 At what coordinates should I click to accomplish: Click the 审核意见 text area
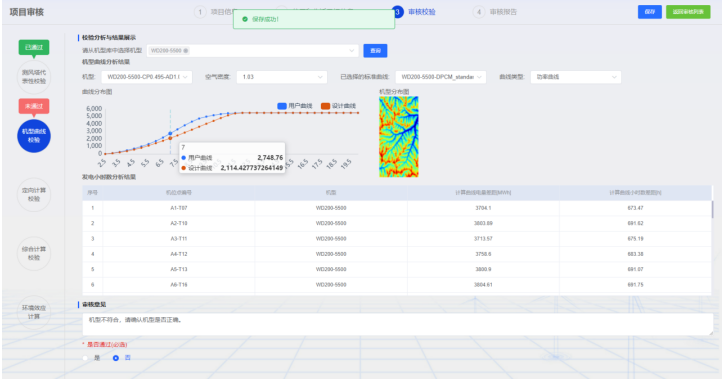pyautogui.click(x=398, y=324)
